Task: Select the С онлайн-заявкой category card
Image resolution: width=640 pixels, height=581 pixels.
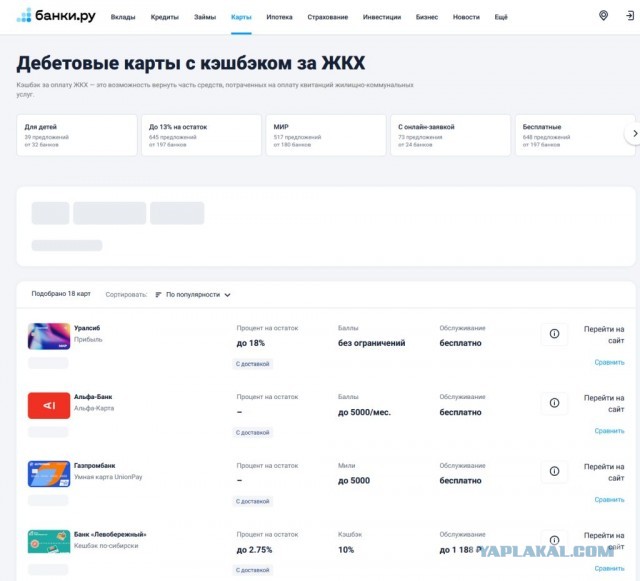Action: (x=450, y=135)
